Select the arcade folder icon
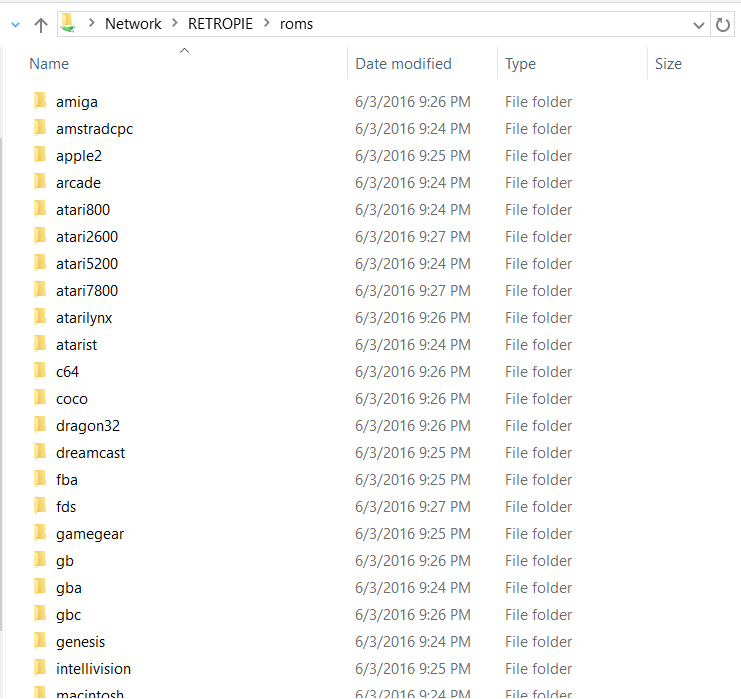This screenshot has height=699, width=741. (x=41, y=181)
